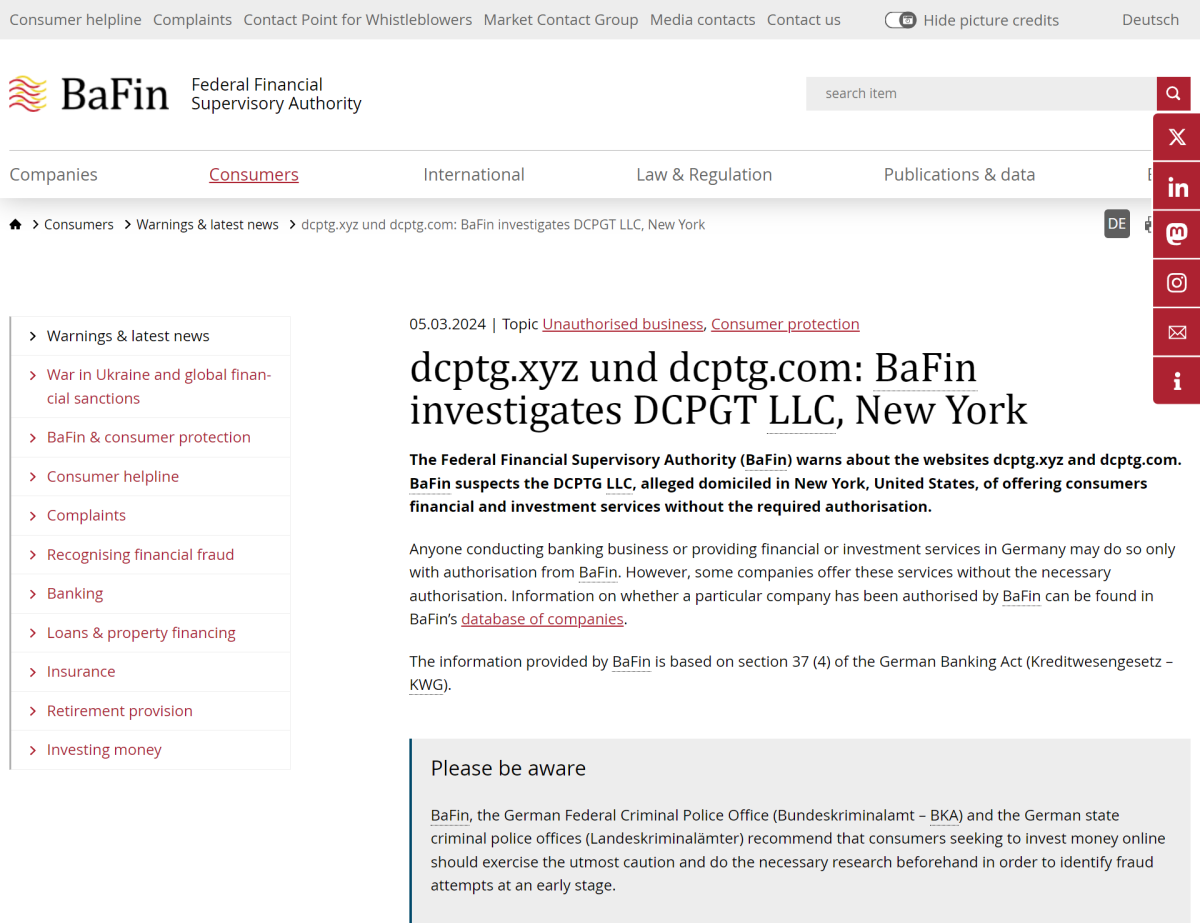Open the info sidebar icon

(x=1176, y=380)
